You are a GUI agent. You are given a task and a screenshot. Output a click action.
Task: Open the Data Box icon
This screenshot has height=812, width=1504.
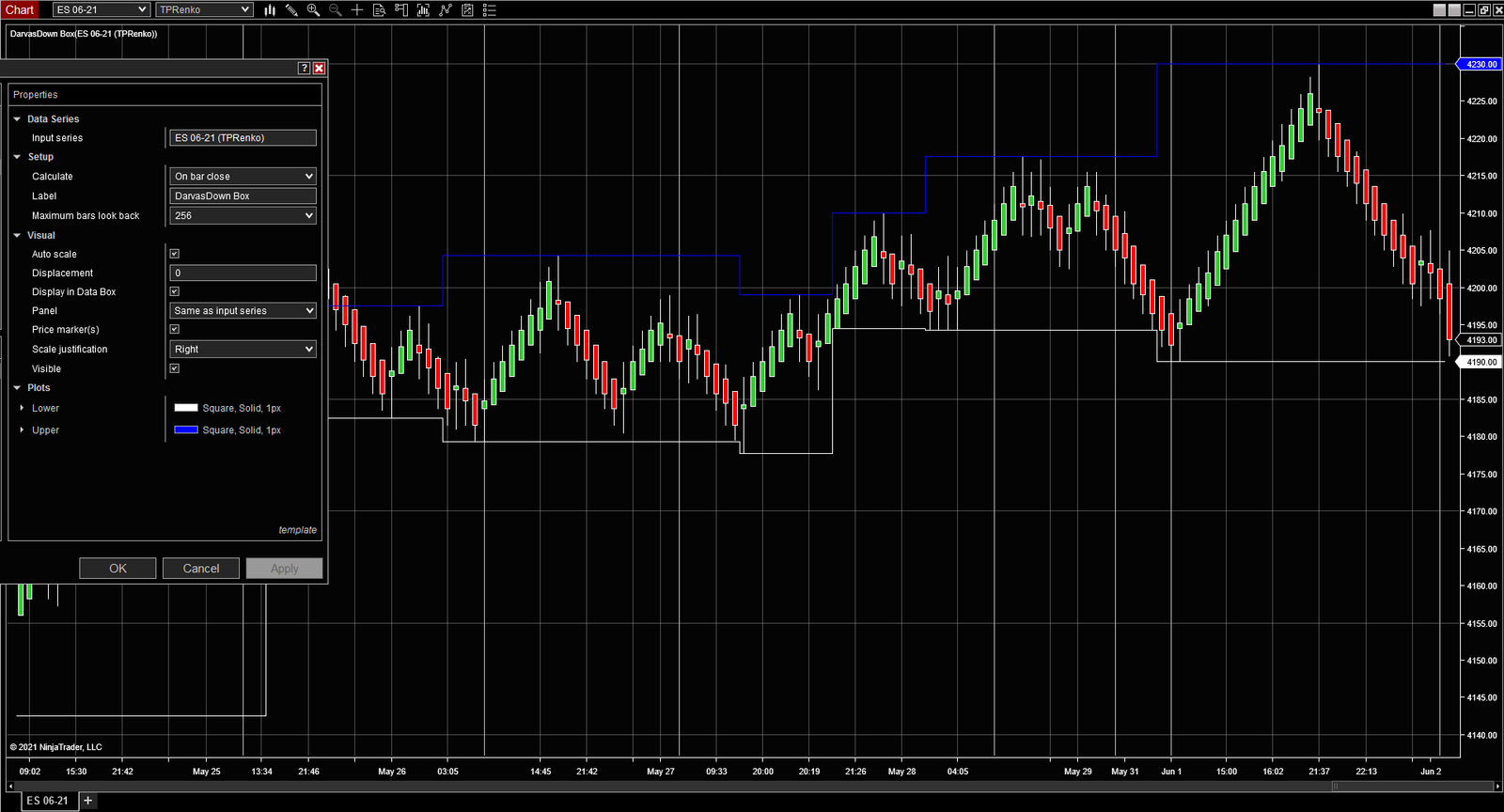coord(379,10)
